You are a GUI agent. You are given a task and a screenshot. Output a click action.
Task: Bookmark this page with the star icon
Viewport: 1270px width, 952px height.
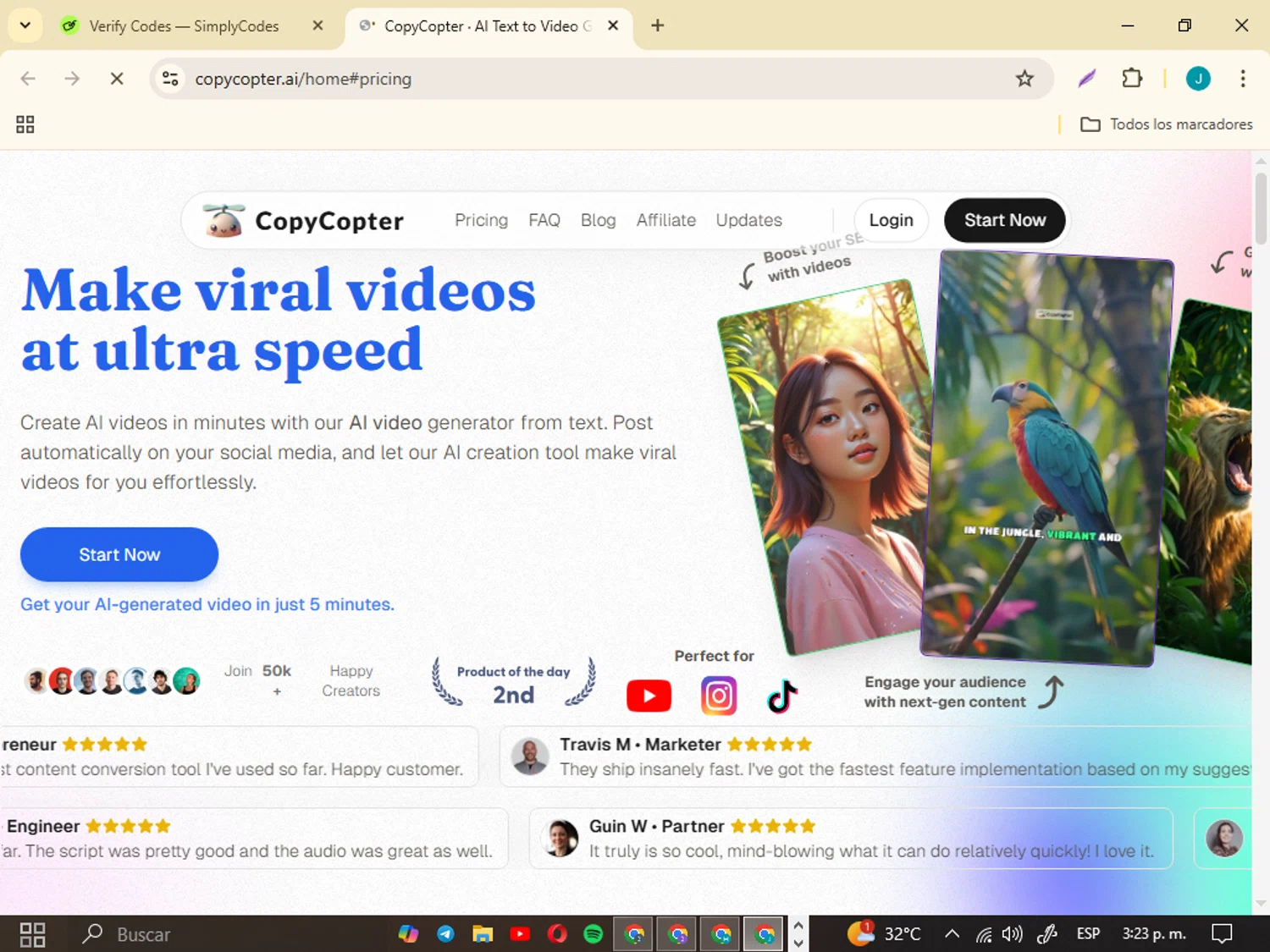pos(1024,79)
